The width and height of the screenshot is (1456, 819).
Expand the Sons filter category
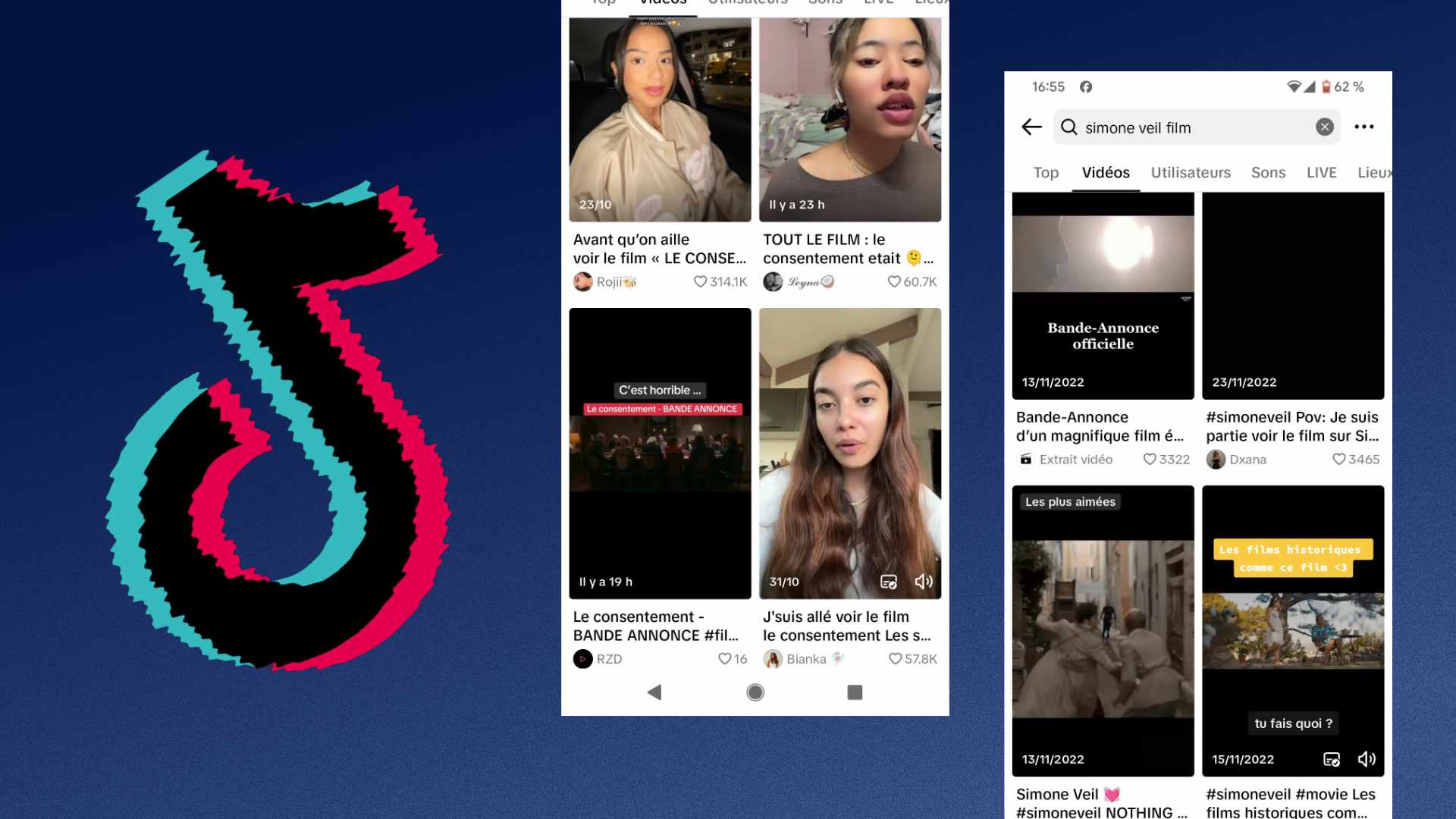coord(1267,172)
